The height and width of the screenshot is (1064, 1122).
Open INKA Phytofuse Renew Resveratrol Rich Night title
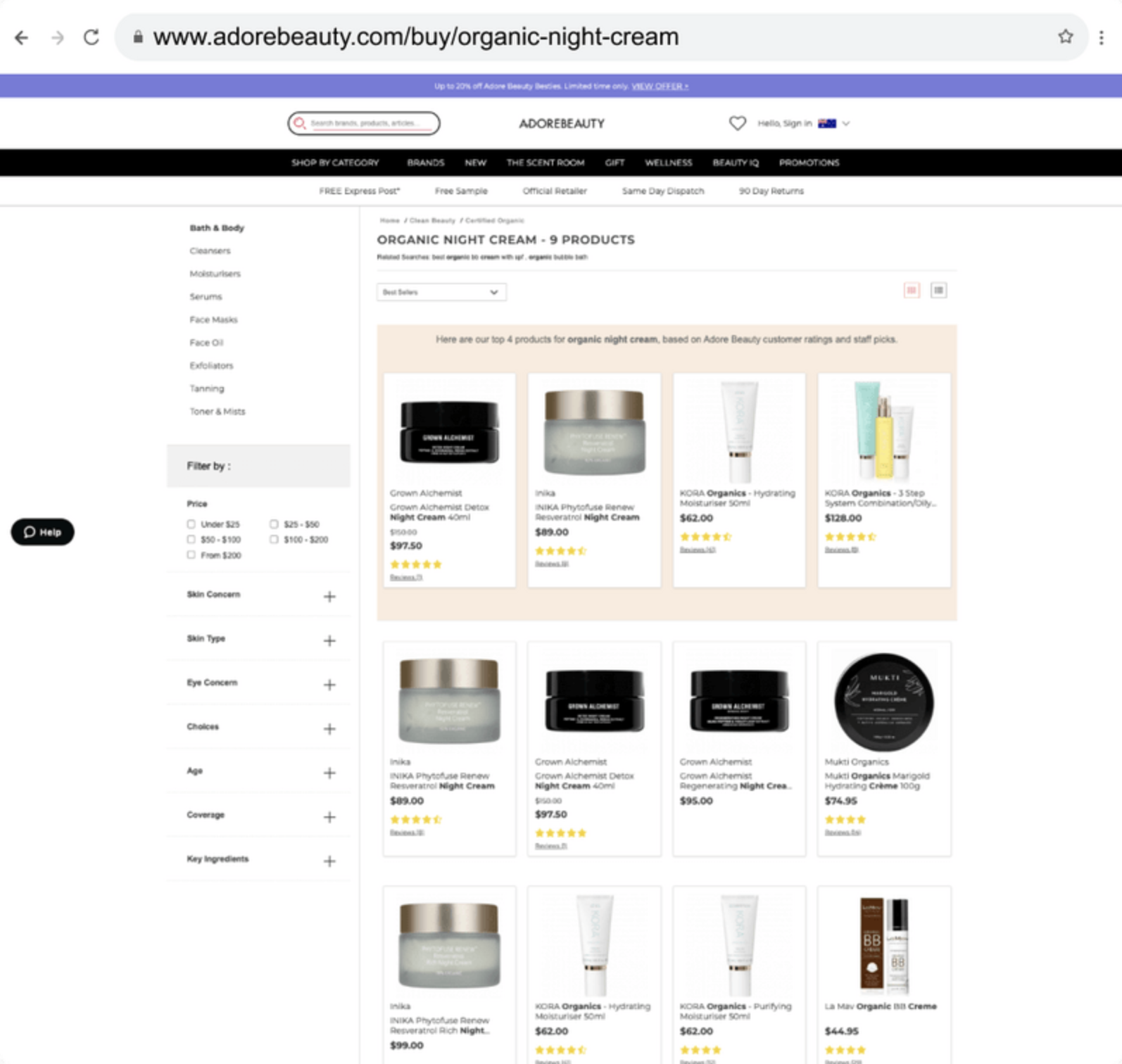click(440, 1025)
